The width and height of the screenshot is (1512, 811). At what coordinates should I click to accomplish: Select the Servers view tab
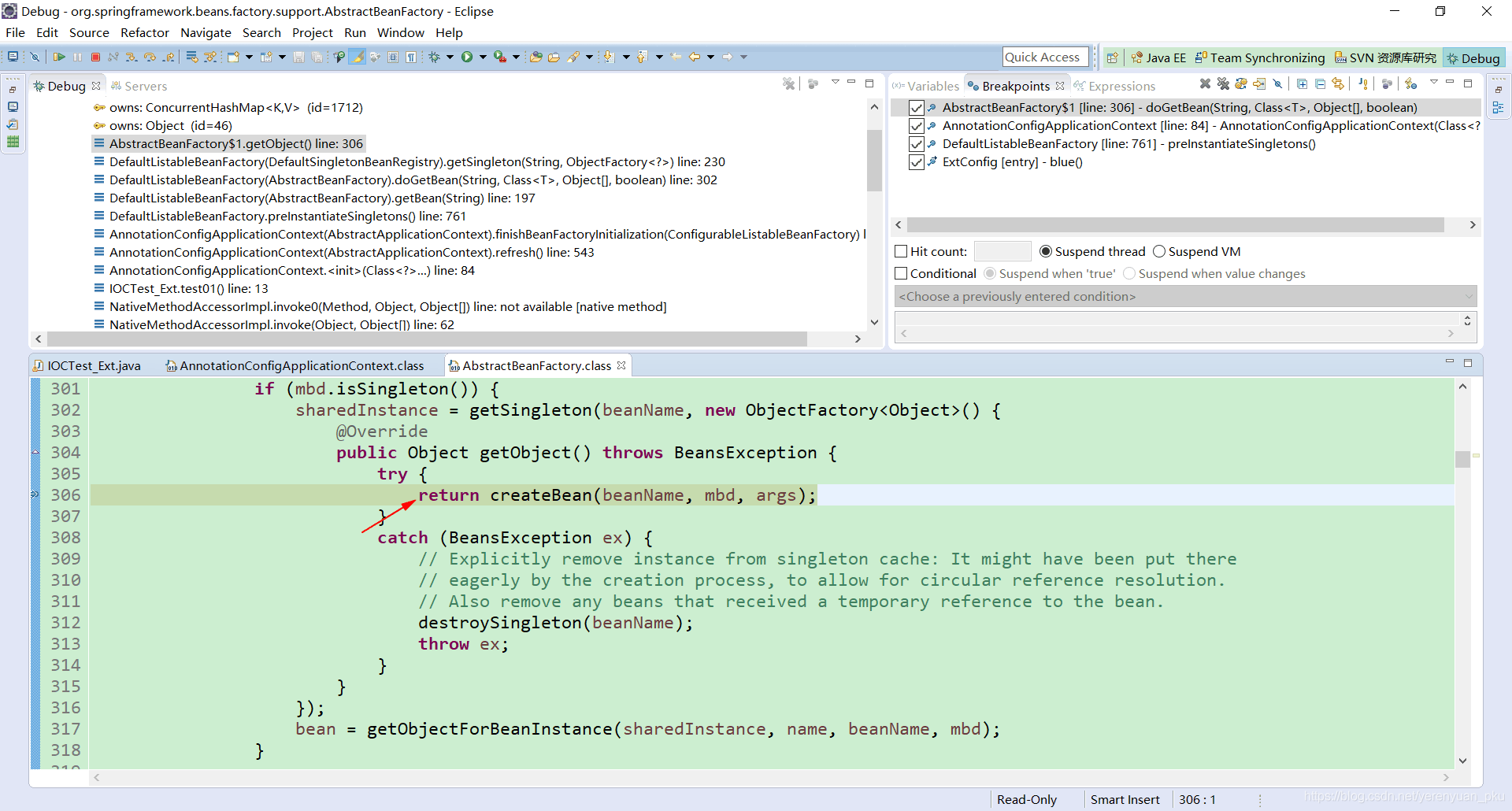139,86
